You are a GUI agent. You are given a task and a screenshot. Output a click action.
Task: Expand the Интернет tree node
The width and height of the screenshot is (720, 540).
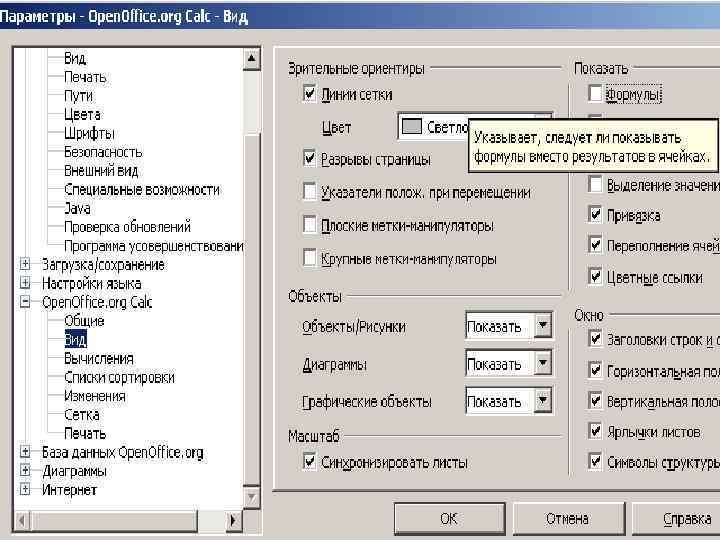tap(25, 489)
